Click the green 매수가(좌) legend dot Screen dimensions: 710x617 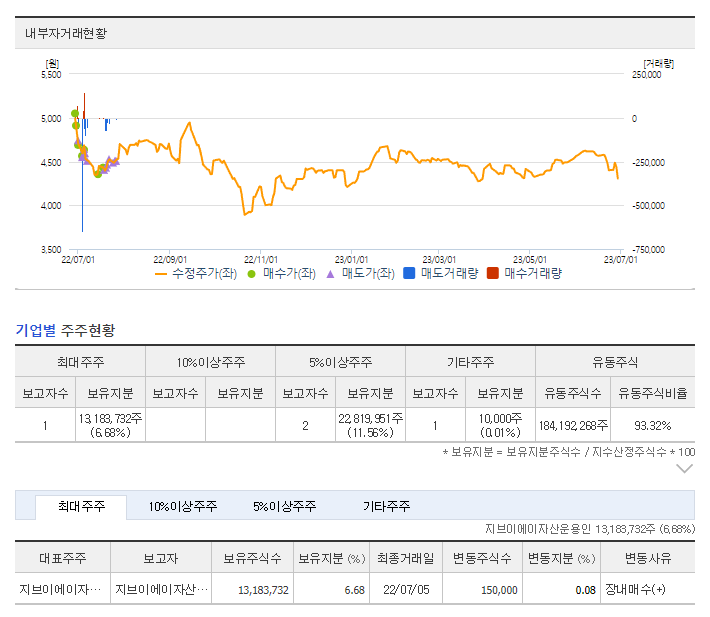pos(251,274)
